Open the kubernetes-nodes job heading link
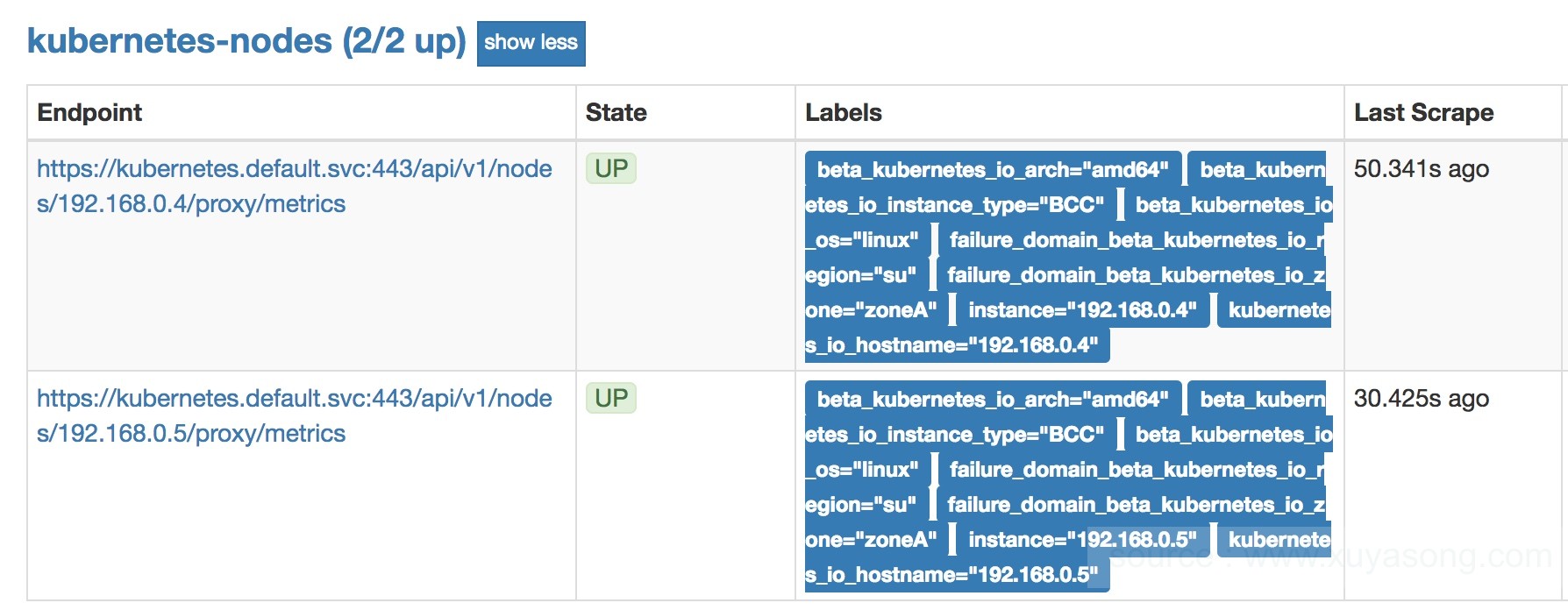Image resolution: width=1568 pixels, height=610 pixels. coord(246,41)
